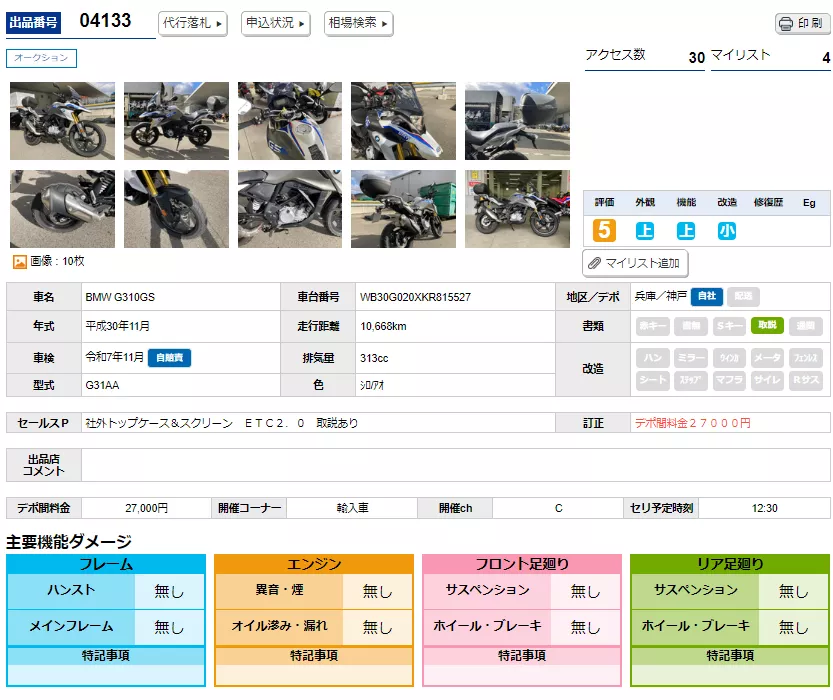Click the 開催ch value C
The image size is (833, 700).
pos(558,508)
